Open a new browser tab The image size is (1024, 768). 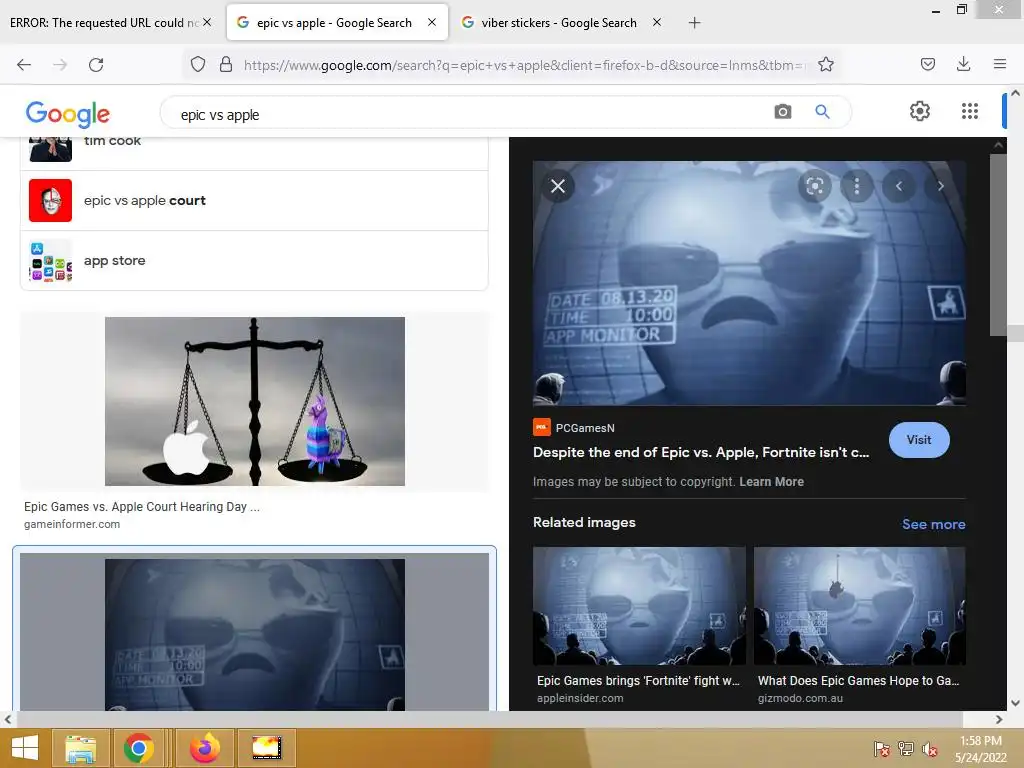coord(694,23)
